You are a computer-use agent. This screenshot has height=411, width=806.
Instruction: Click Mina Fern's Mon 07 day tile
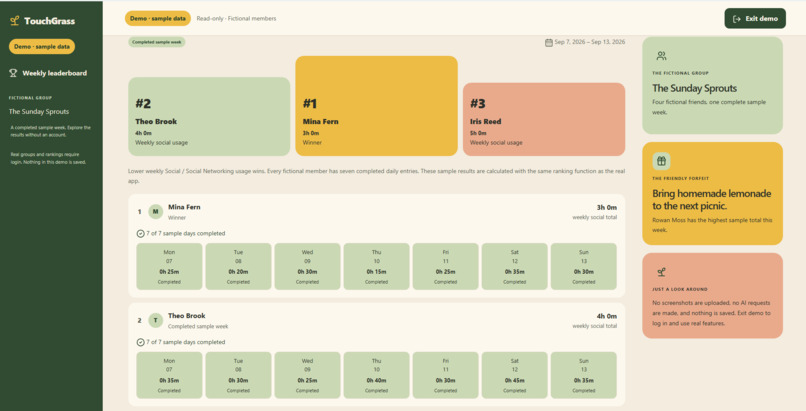[x=169, y=267]
